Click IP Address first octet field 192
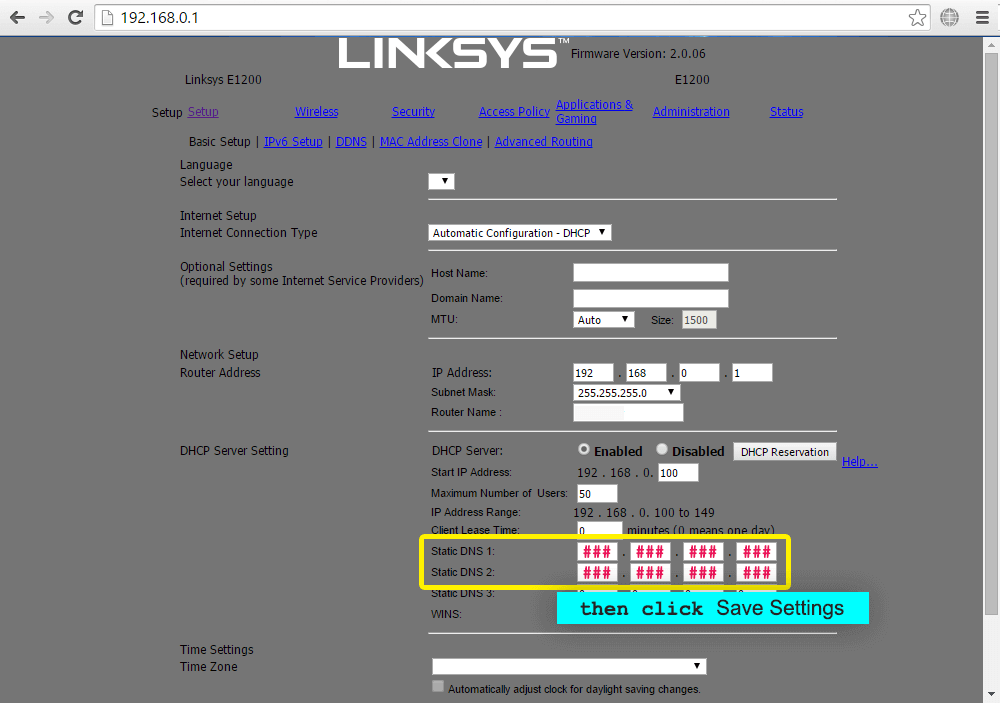 [x=593, y=373]
